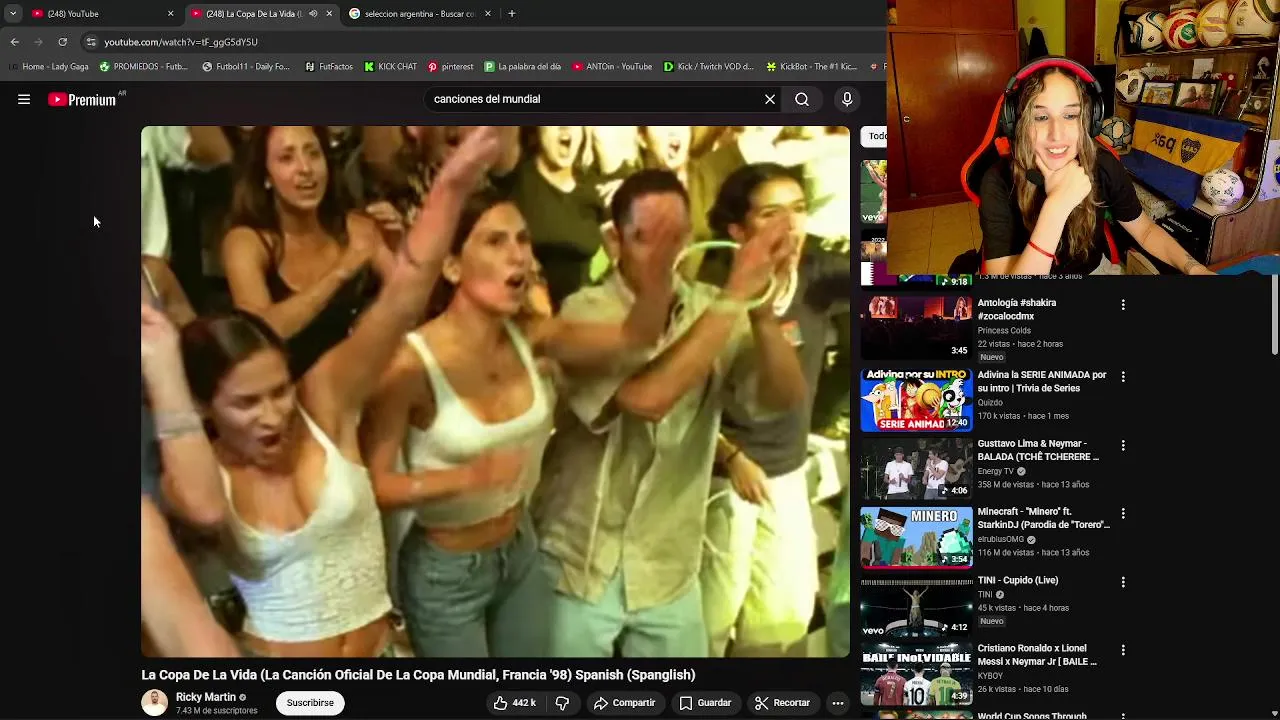Open ANTOin - YouTube bookmark

[x=612, y=67]
